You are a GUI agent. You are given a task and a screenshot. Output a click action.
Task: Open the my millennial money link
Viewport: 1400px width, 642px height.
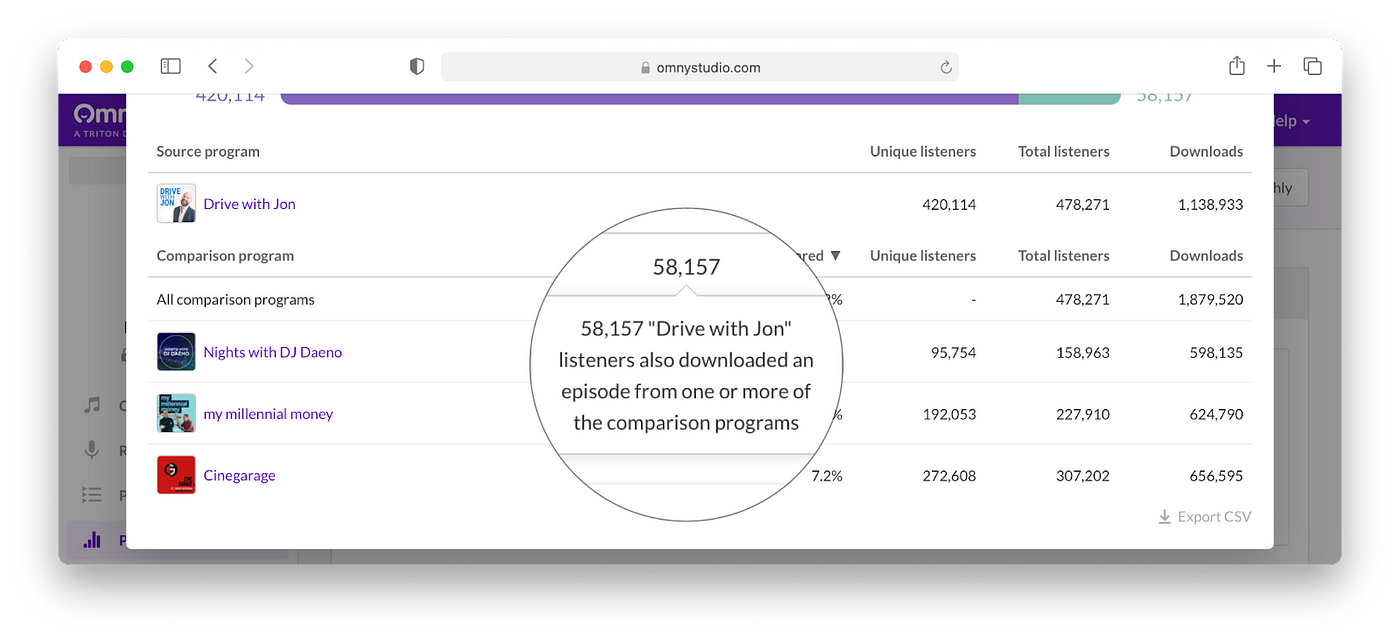(268, 414)
